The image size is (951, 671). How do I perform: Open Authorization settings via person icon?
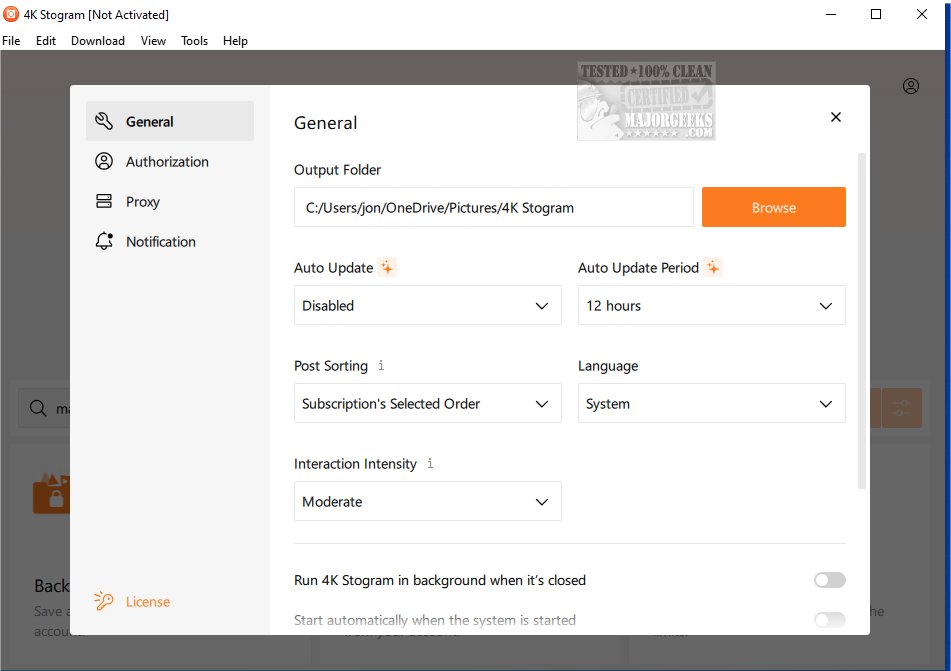[104, 162]
